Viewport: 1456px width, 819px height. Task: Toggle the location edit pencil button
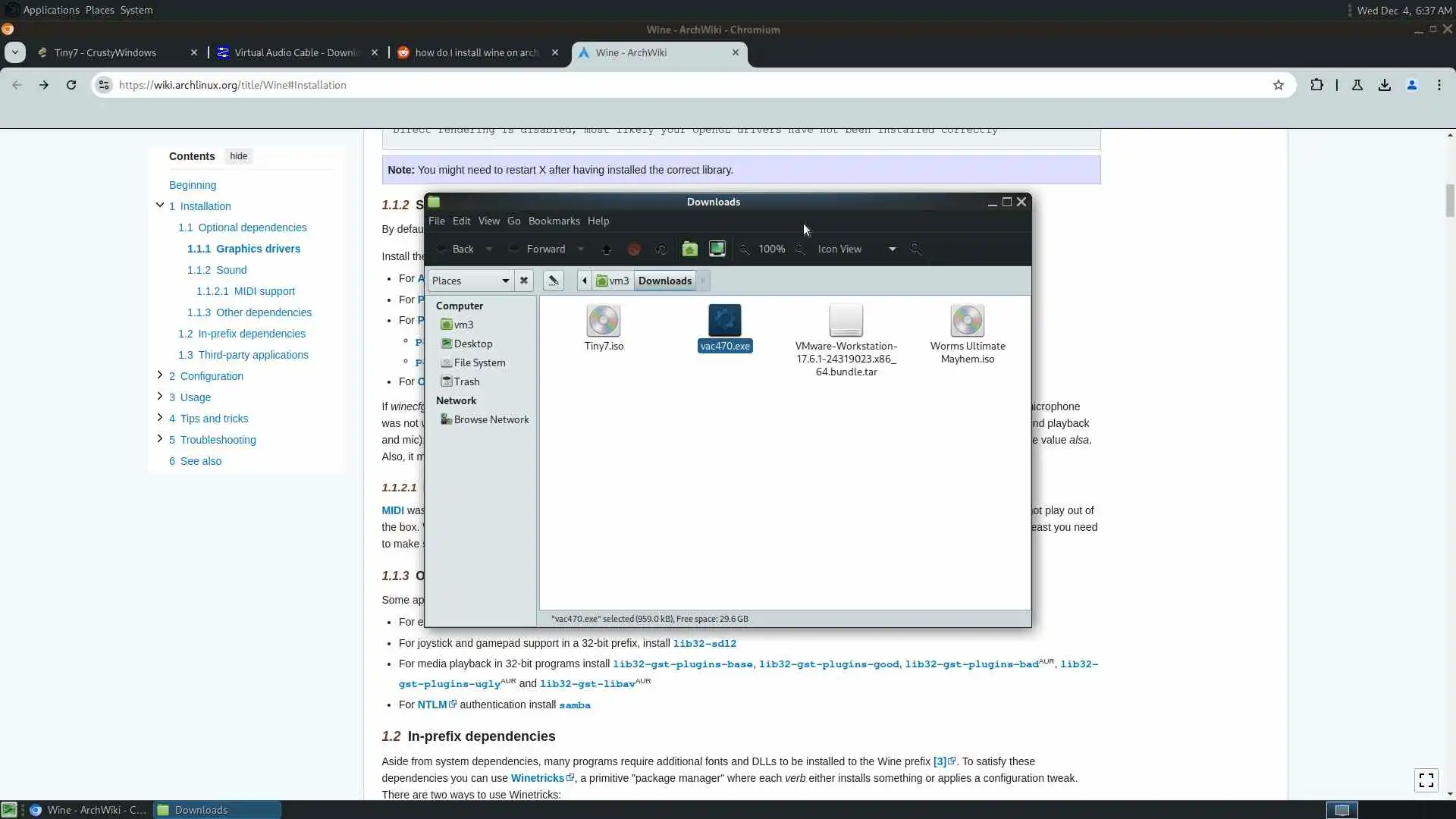(554, 281)
